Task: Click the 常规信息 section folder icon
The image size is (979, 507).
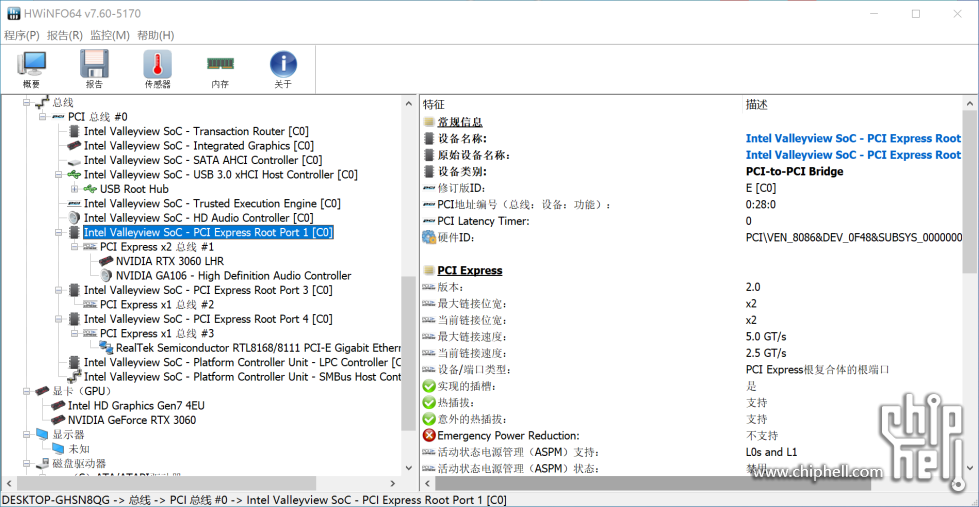Action: pyautogui.click(x=429, y=122)
